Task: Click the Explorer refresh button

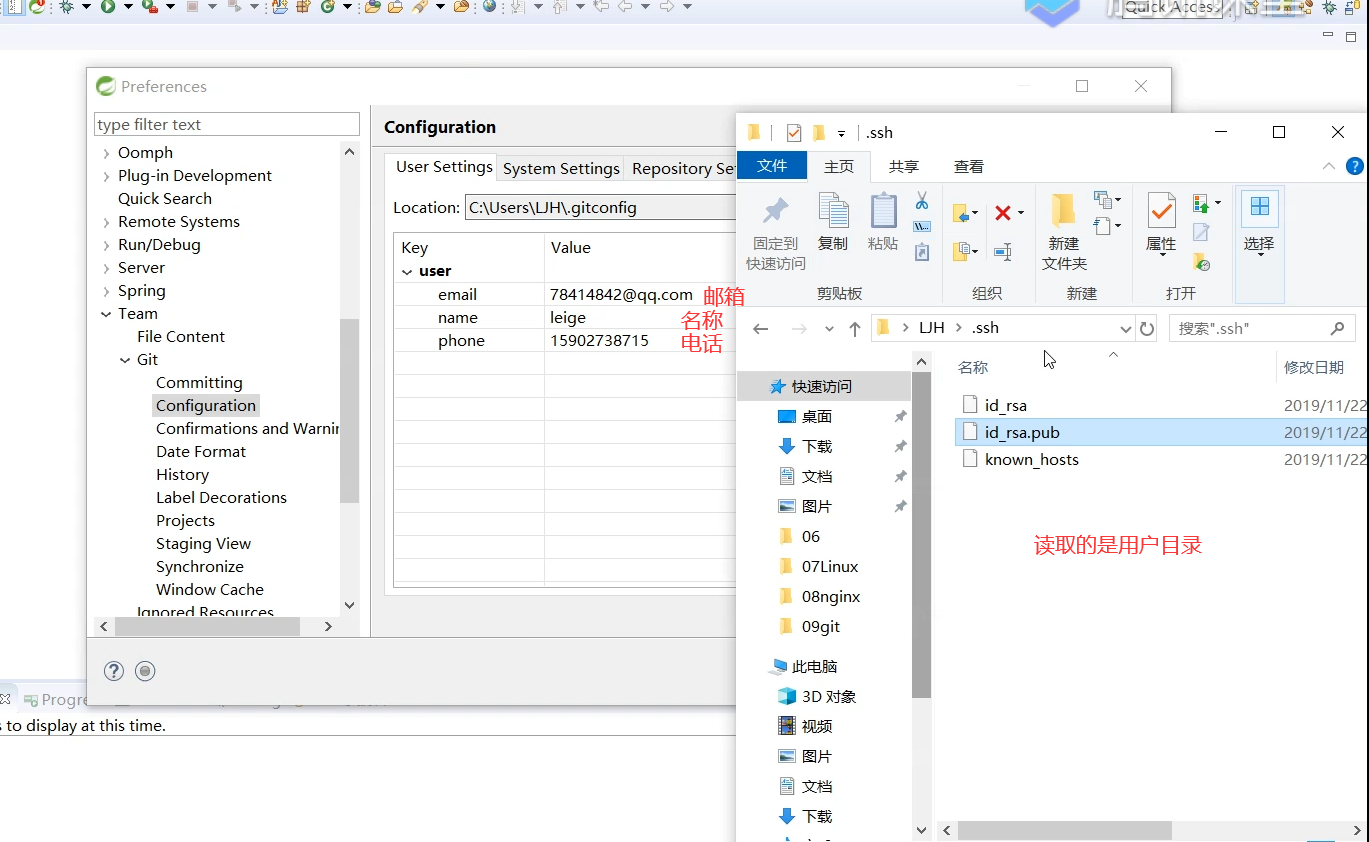Action: pyautogui.click(x=1147, y=328)
